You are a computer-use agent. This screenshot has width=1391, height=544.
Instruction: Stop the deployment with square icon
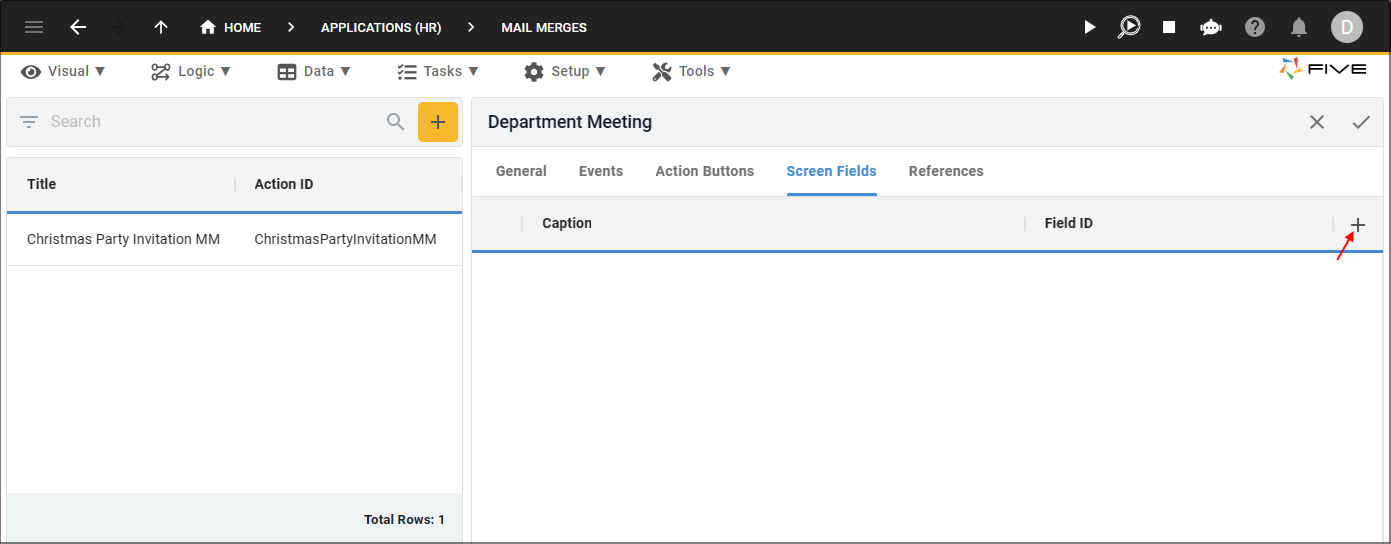point(1169,27)
